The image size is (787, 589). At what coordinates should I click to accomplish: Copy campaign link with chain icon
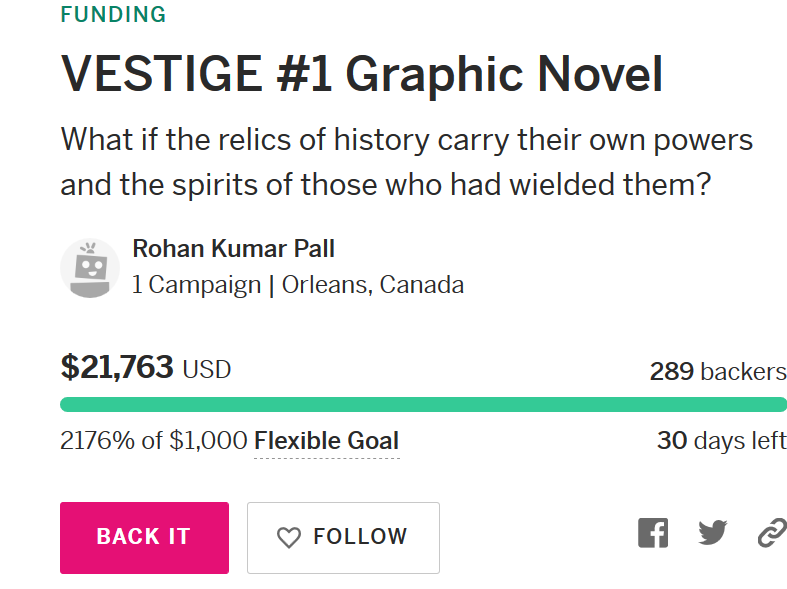click(x=772, y=532)
